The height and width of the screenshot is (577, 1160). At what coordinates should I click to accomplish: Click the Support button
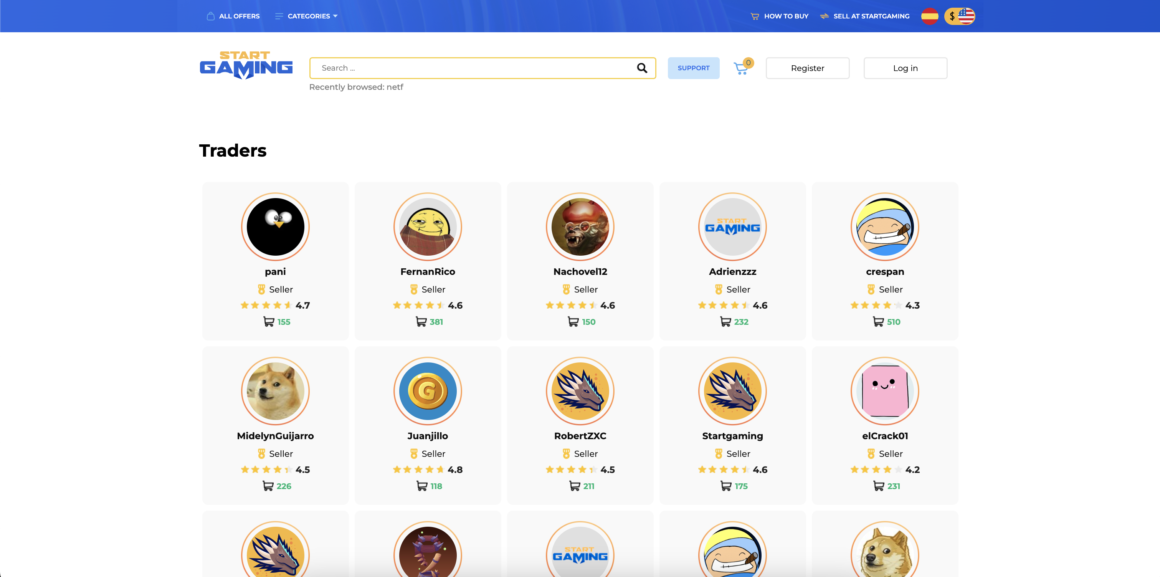point(693,68)
